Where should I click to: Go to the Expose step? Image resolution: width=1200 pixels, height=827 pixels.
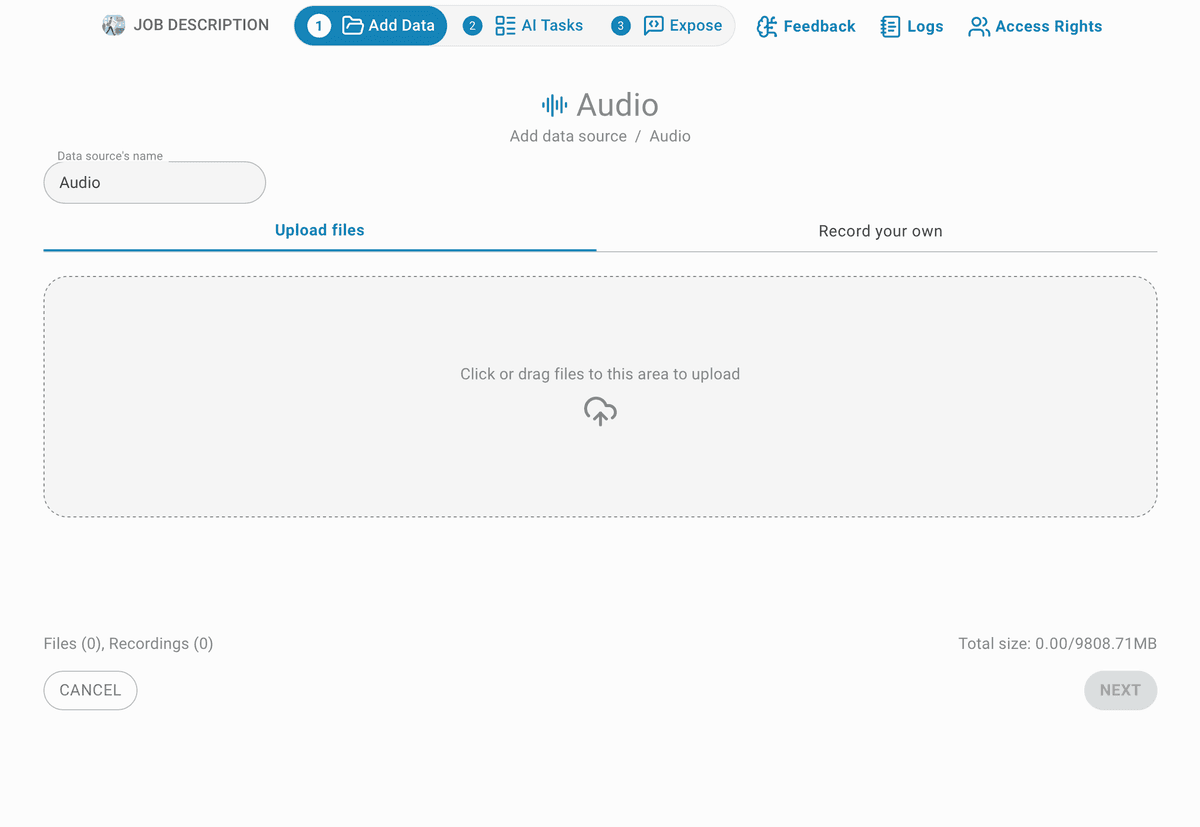667,26
